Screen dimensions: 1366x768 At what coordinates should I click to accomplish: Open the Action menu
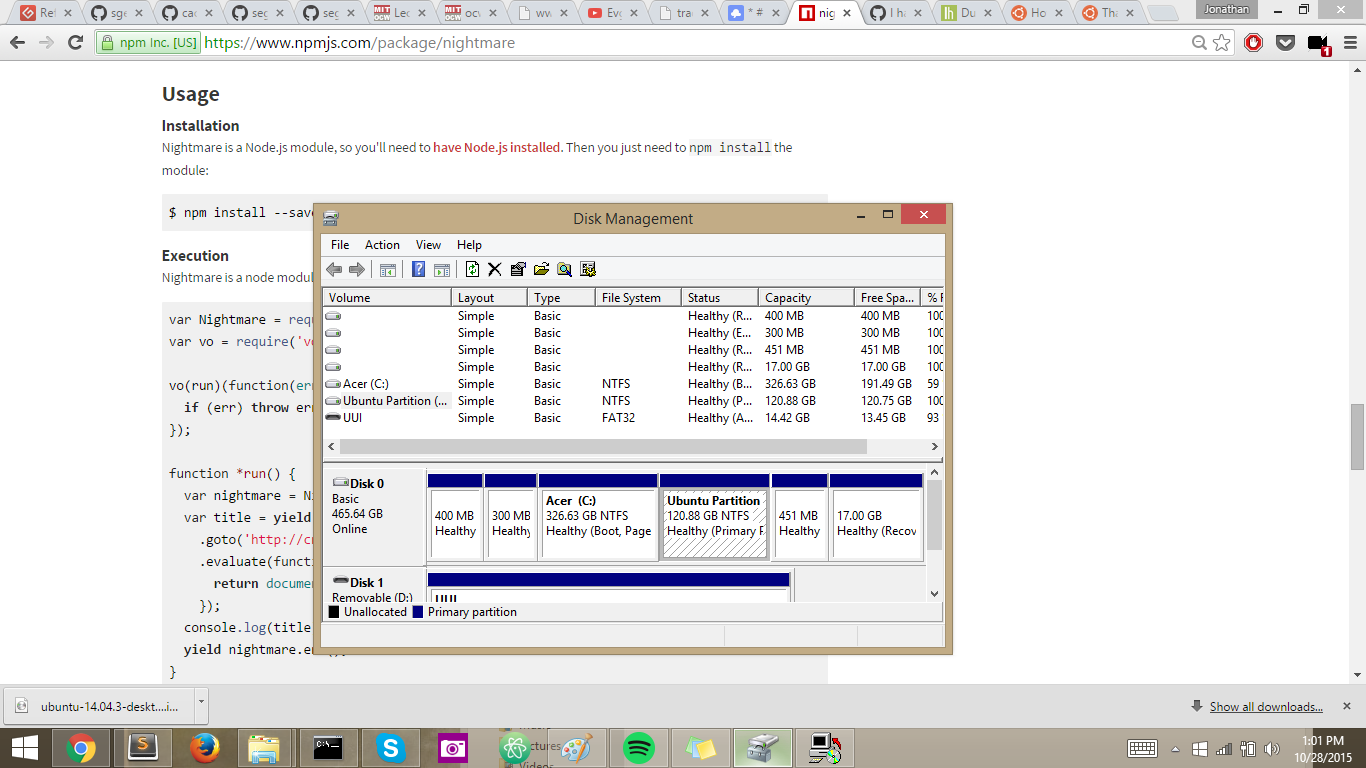[382, 245]
